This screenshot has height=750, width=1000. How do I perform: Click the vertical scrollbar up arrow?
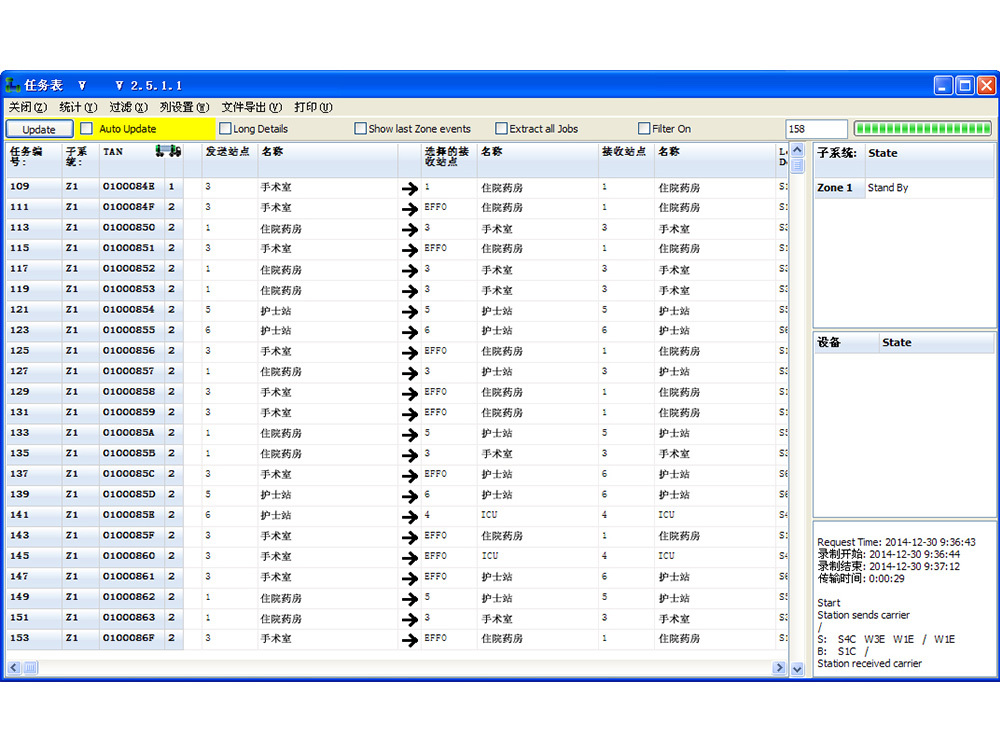[797, 151]
